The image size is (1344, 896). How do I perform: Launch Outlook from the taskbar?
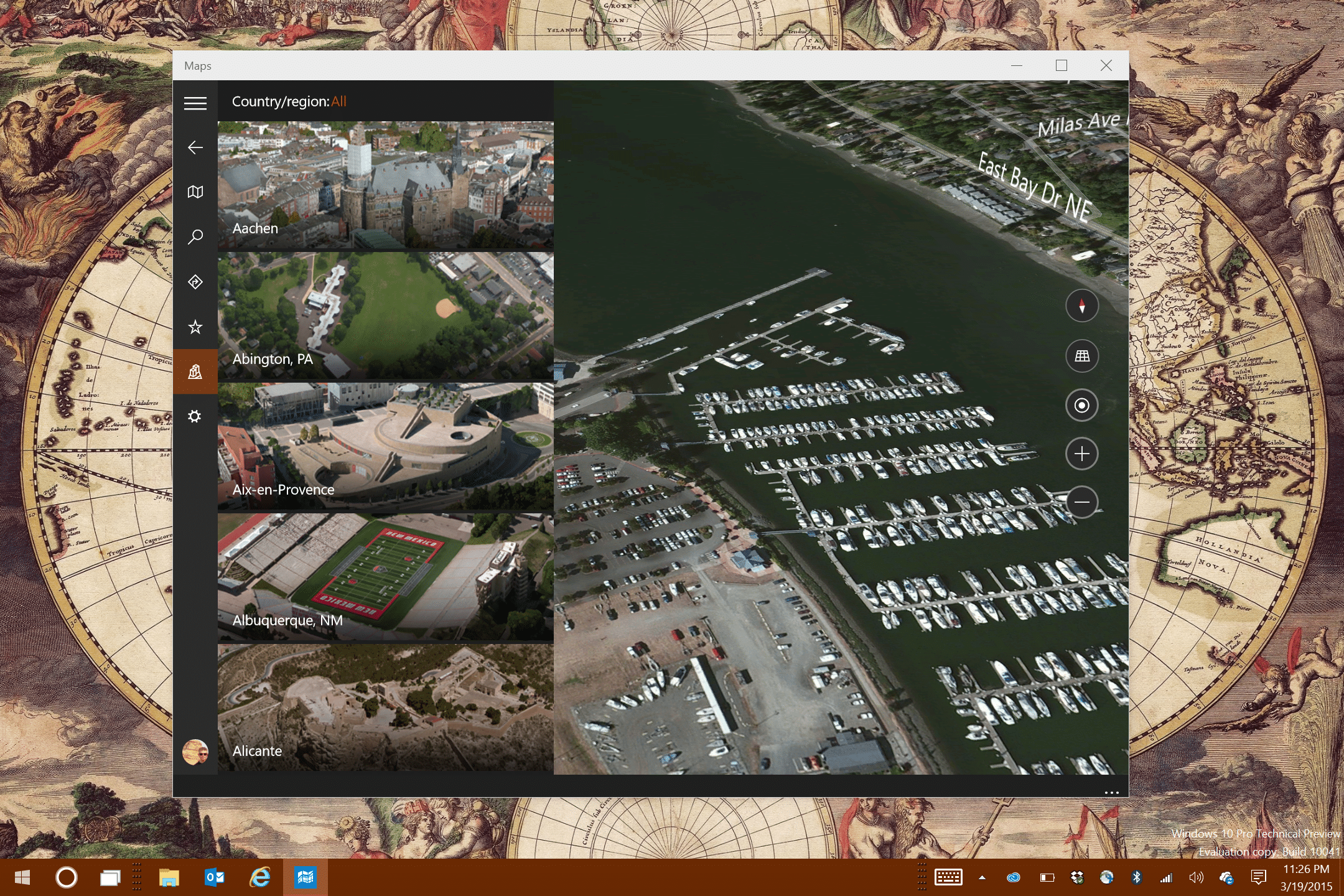[215, 877]
